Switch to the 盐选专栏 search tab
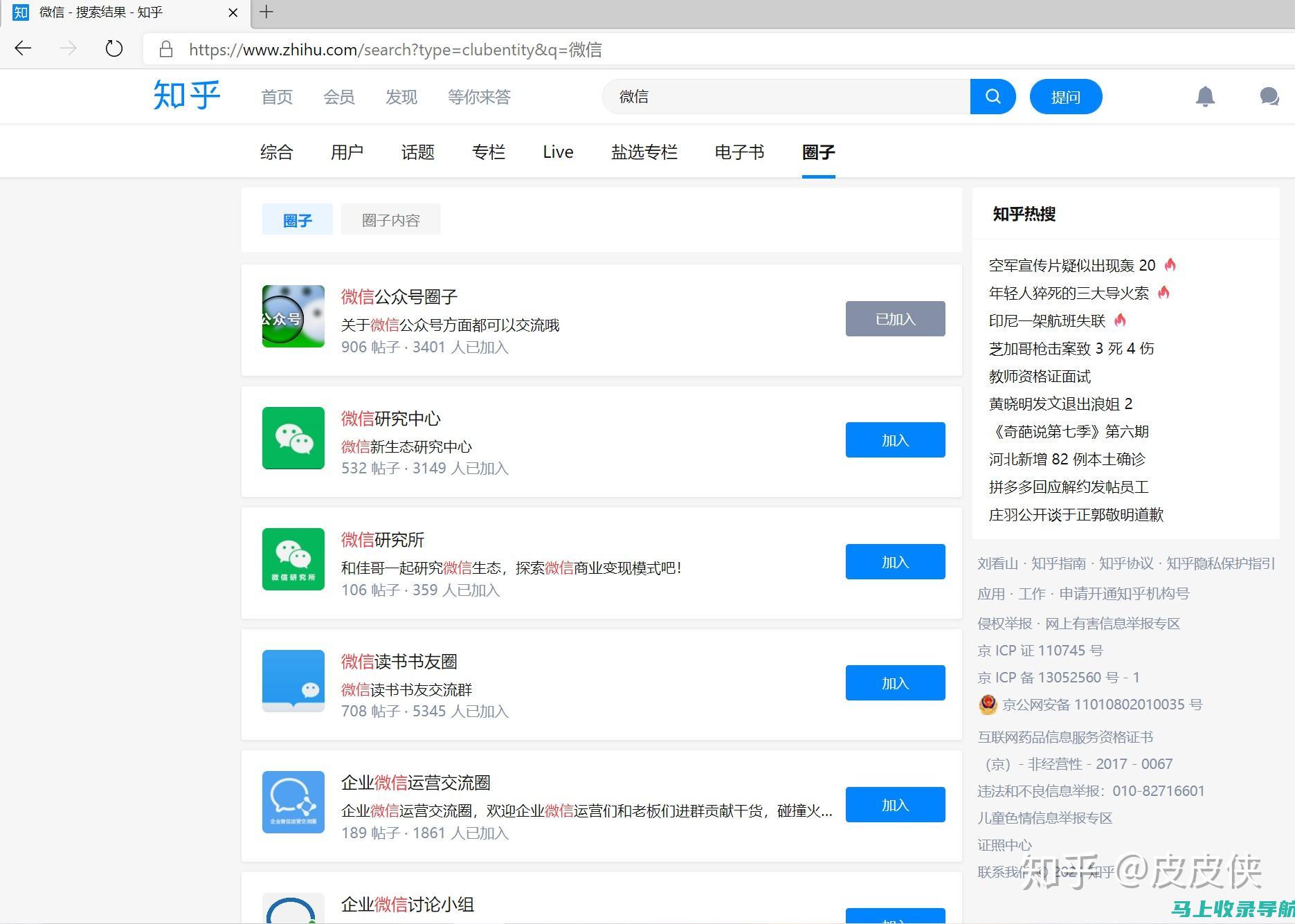The image size is (1295, 924). (644, 152)
